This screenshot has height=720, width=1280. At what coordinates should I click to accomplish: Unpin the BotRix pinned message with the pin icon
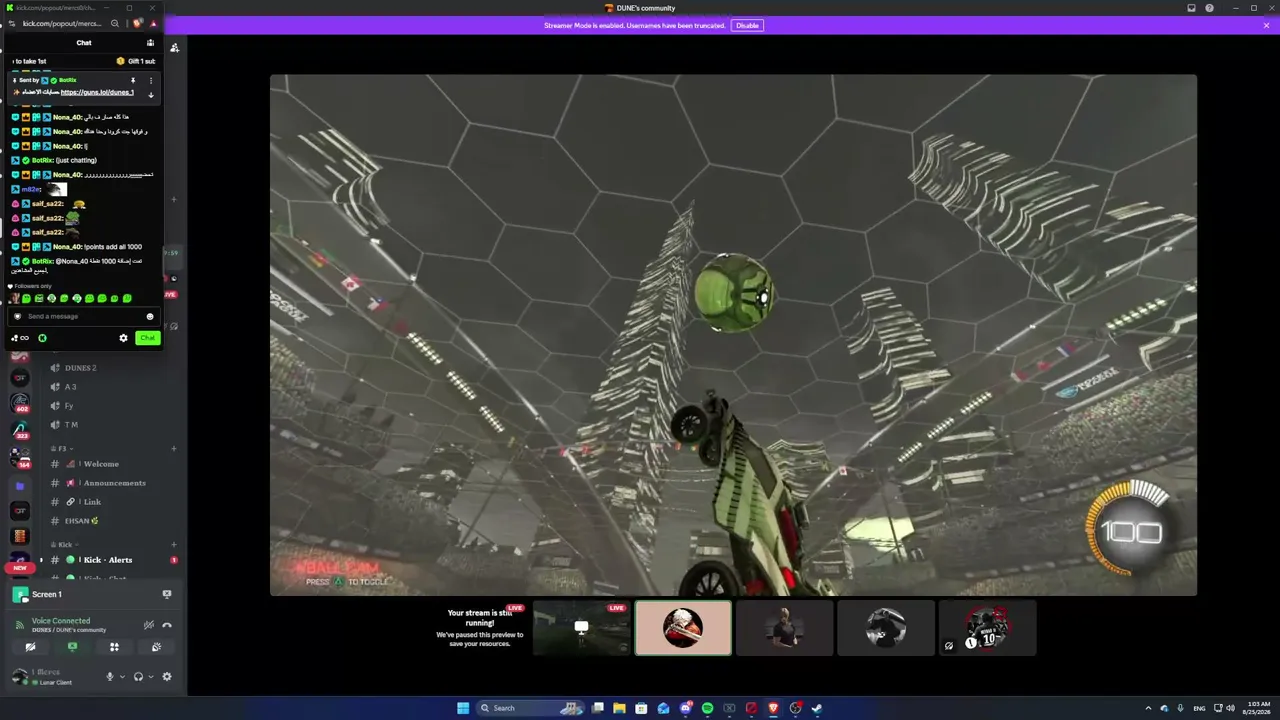coord(133,80)
